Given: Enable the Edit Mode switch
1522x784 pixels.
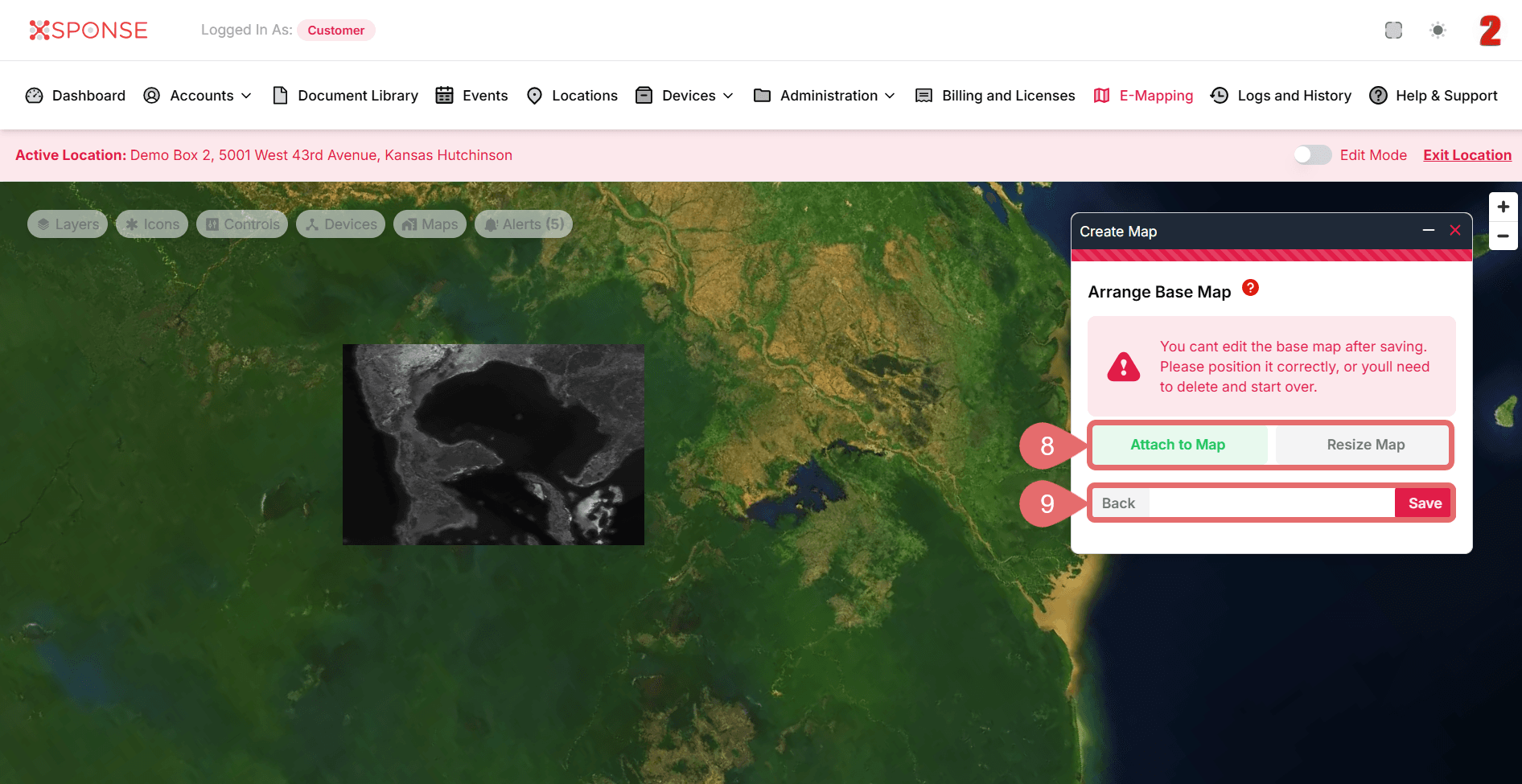Looking at the screenshot, I should point(1312,155).
